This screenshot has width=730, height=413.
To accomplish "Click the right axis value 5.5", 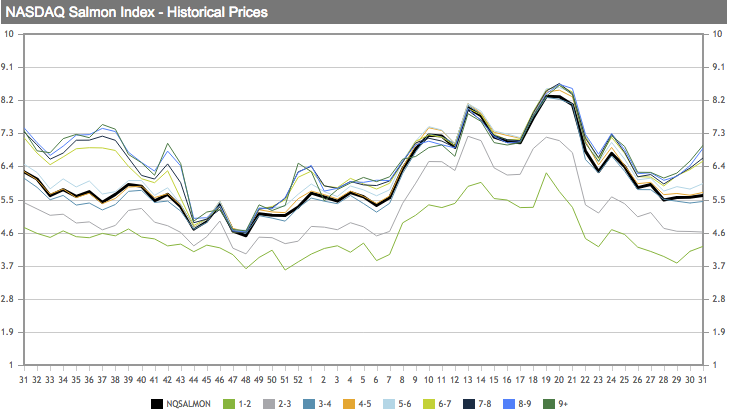I will click(719, 200).
